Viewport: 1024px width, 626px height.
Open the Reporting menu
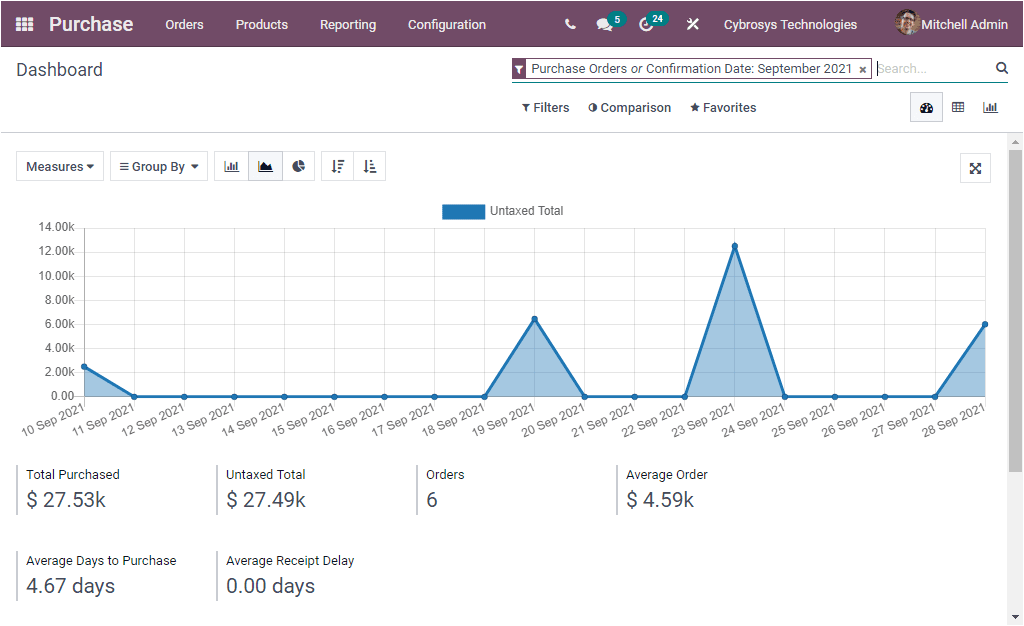point(348,24)
